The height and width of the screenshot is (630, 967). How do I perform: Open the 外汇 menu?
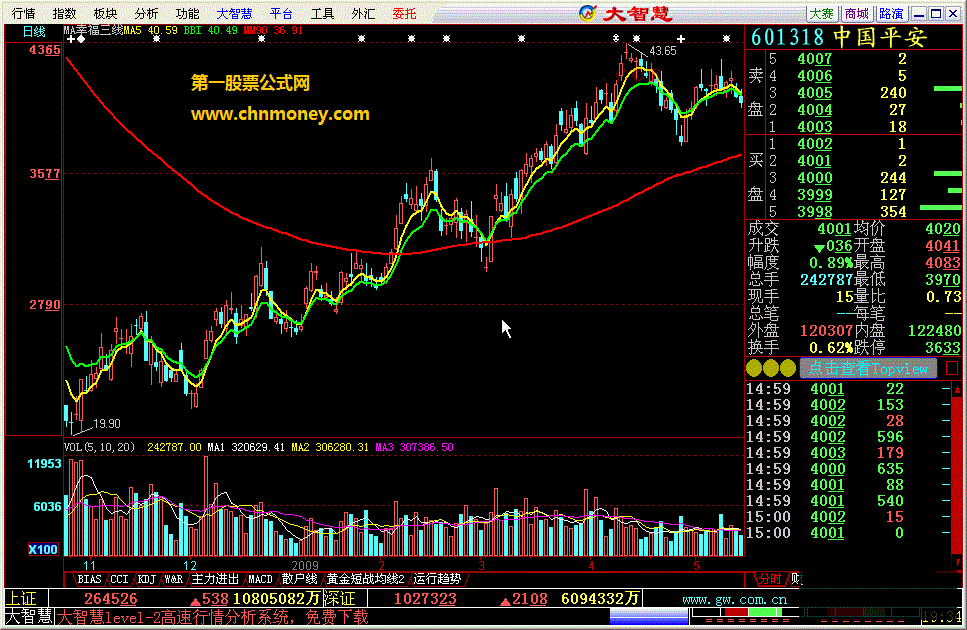coord(363,13)
